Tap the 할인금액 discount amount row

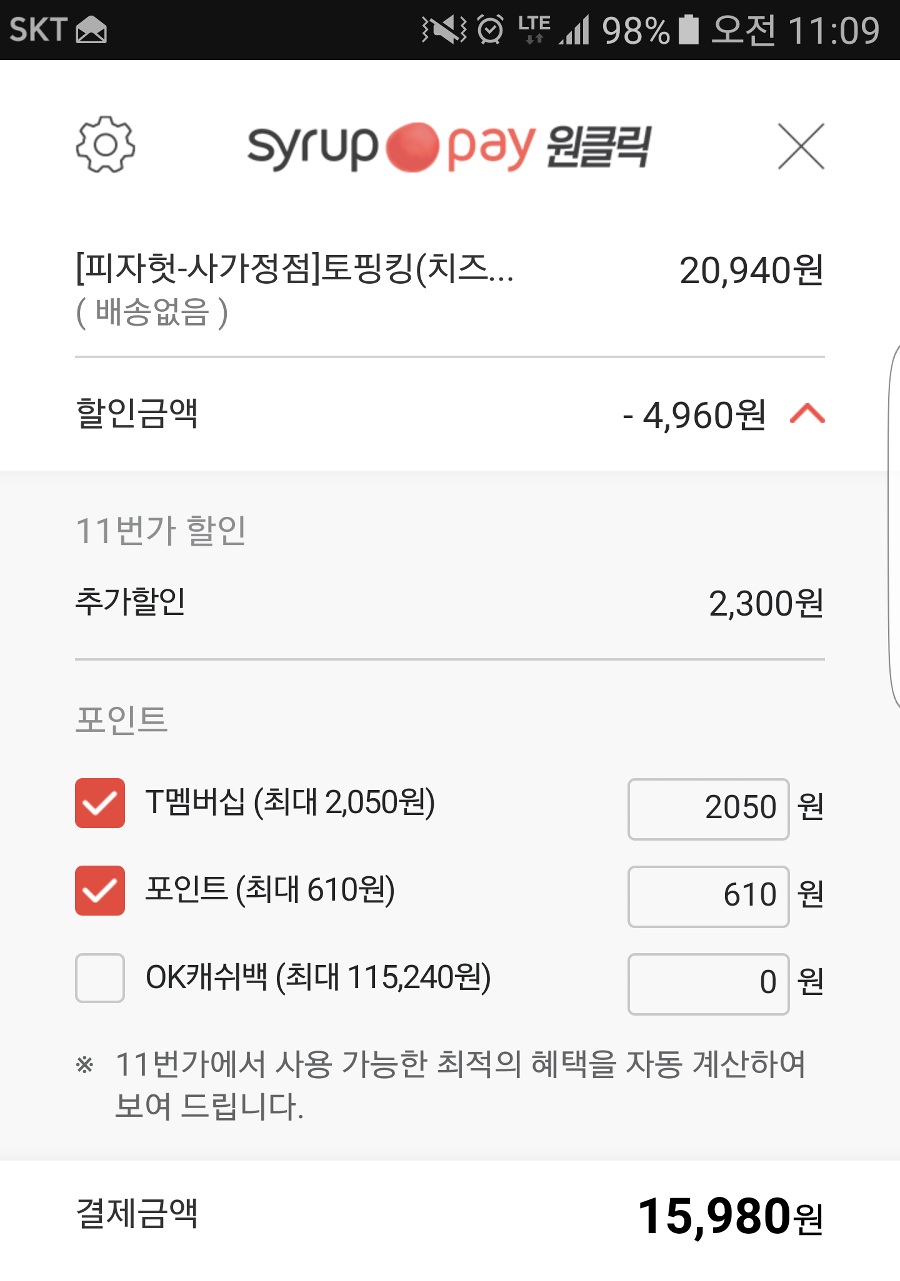tap(450, 414)
